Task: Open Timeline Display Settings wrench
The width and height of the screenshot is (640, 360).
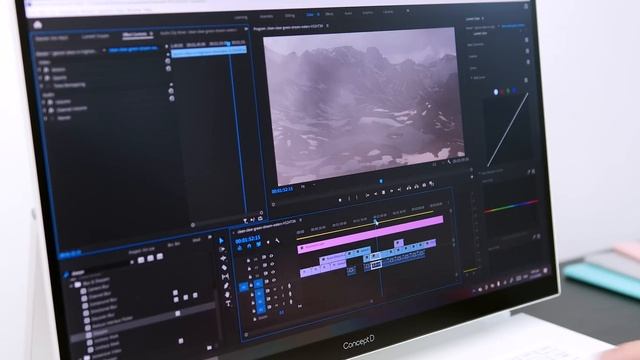Action: tap(278, 241)
